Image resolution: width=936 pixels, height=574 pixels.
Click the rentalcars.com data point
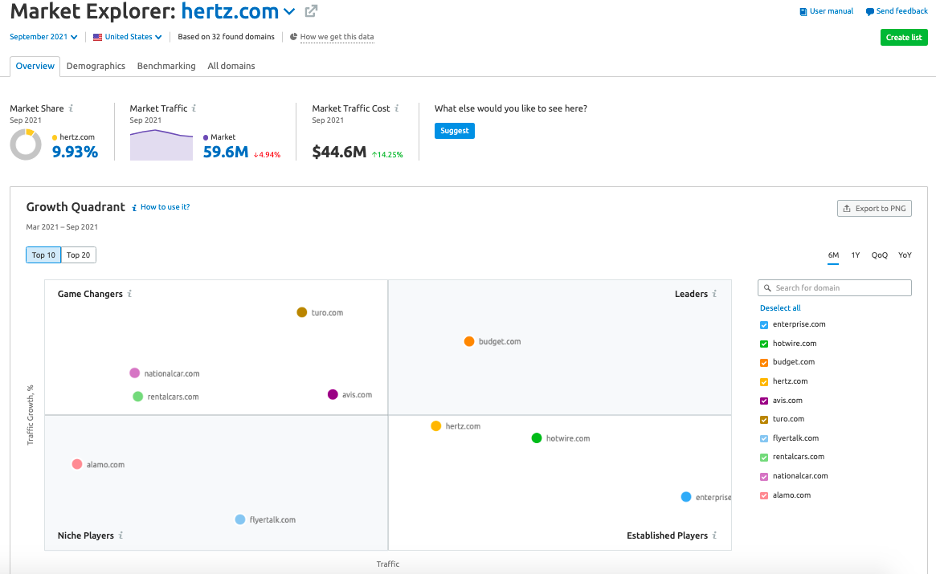pyautogui.click(x=137, y=396)
